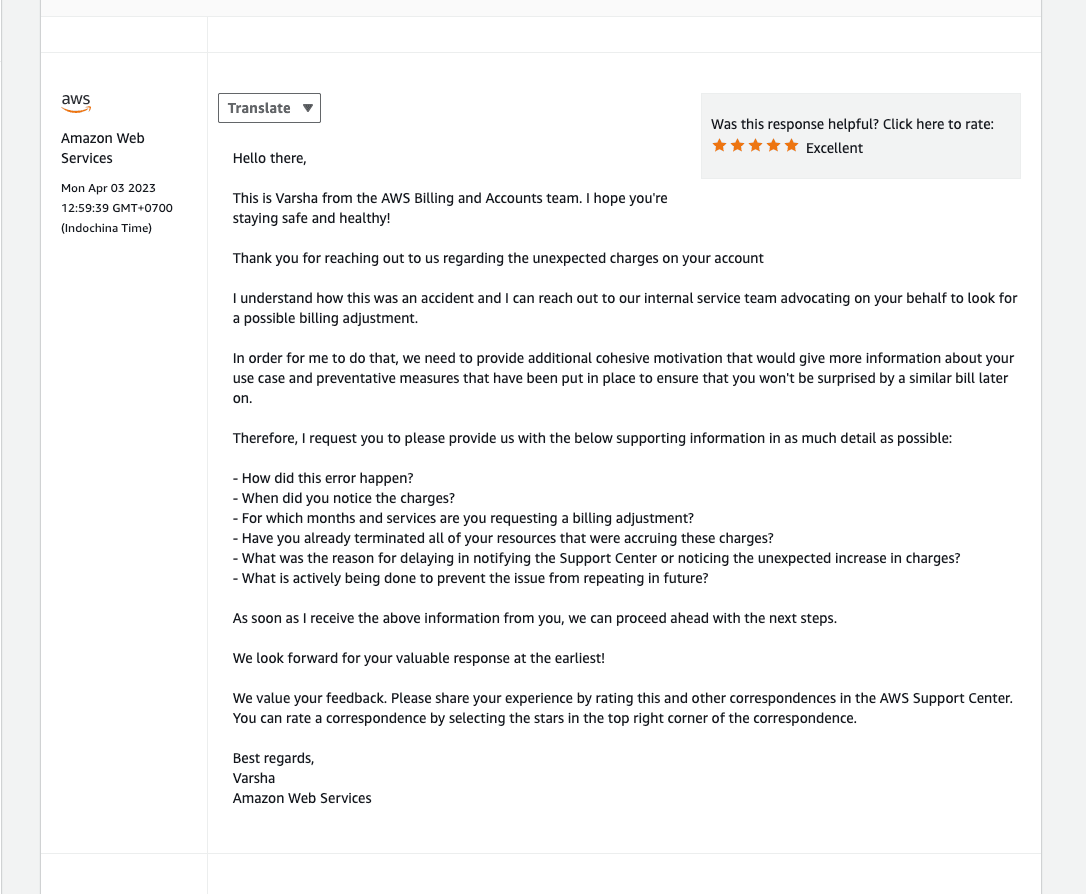Select the second rating star
The width and height of the screenshot is (1086, 894).
click(x=737, y=146)
